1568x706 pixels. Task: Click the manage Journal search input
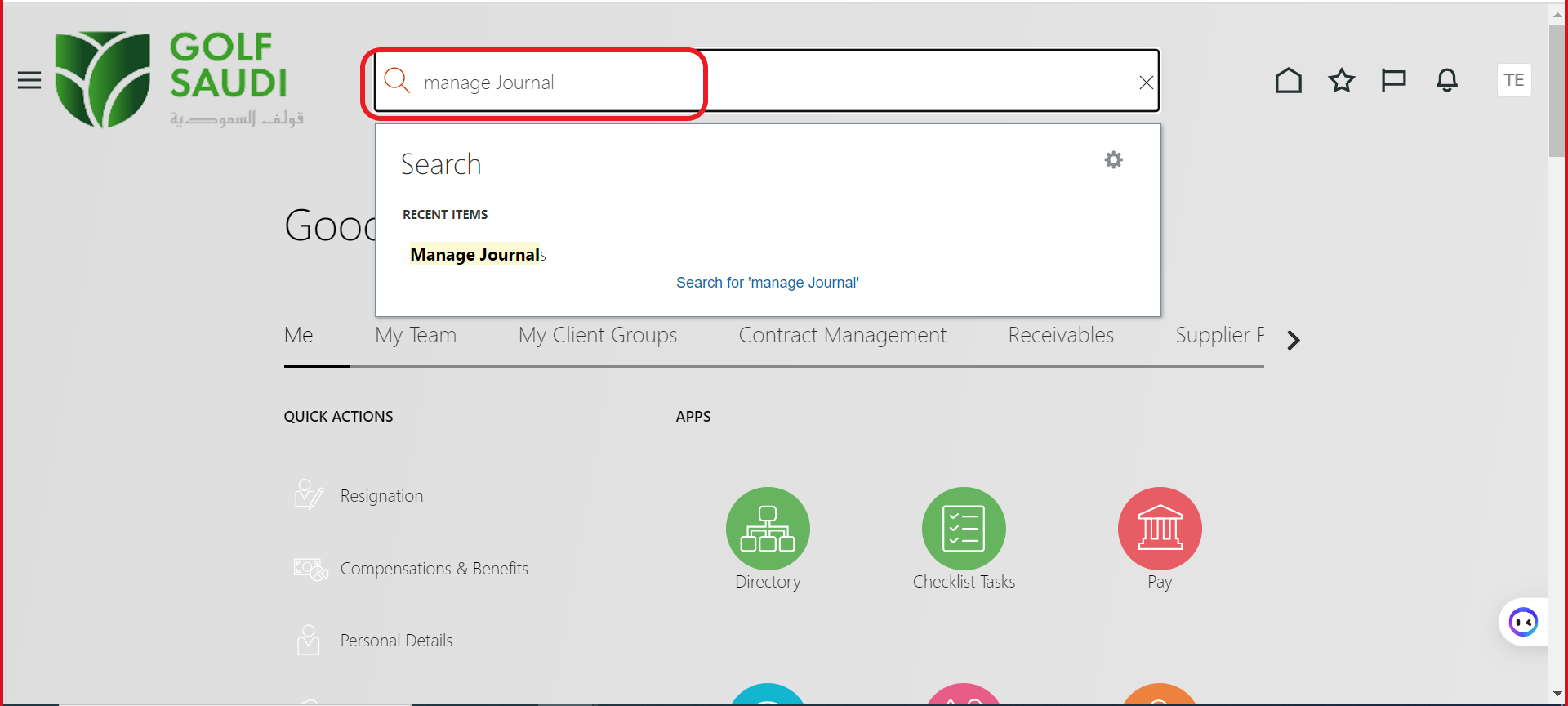point(766,82)
